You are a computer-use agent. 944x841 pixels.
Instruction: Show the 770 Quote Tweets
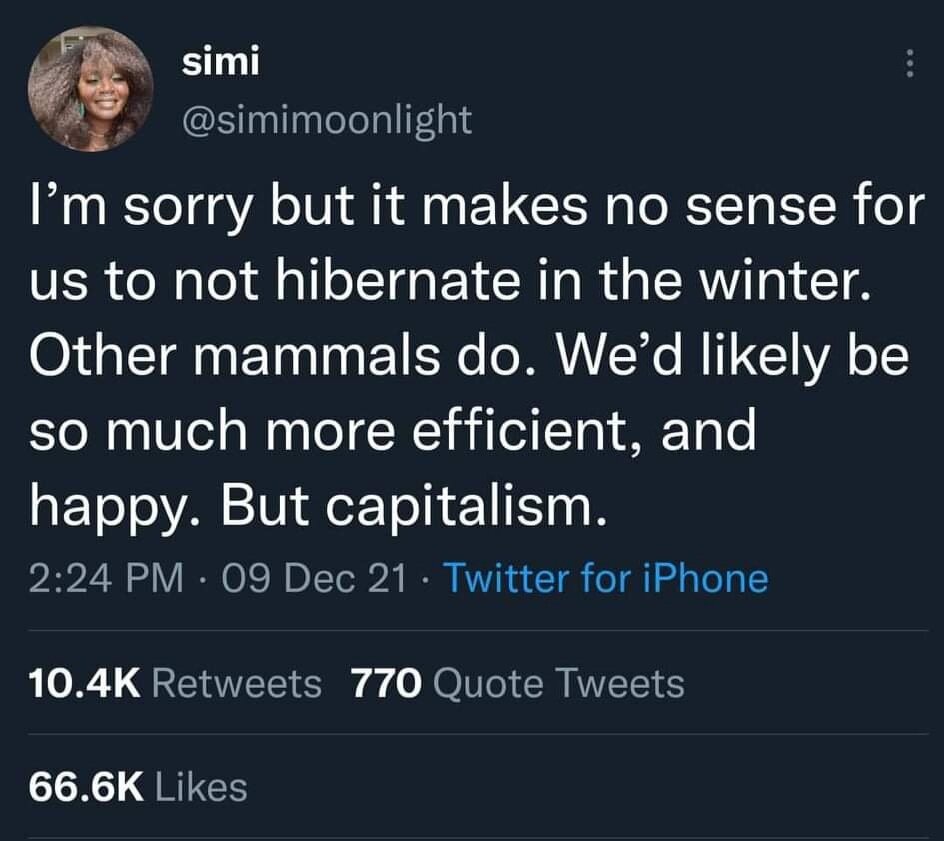point(518,684)
